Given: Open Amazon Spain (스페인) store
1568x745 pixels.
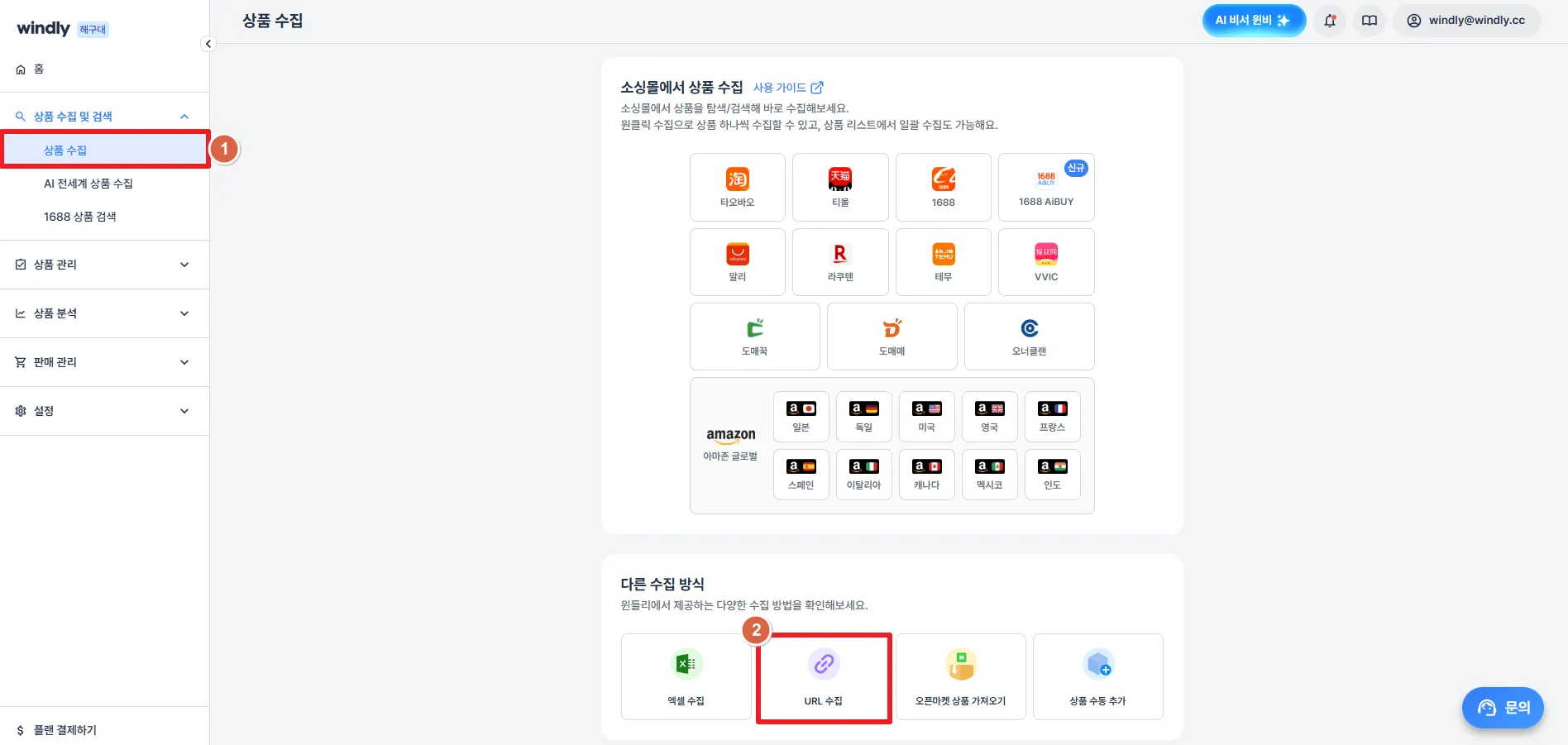Looking at the screenshot, I should tap(801, 475).
